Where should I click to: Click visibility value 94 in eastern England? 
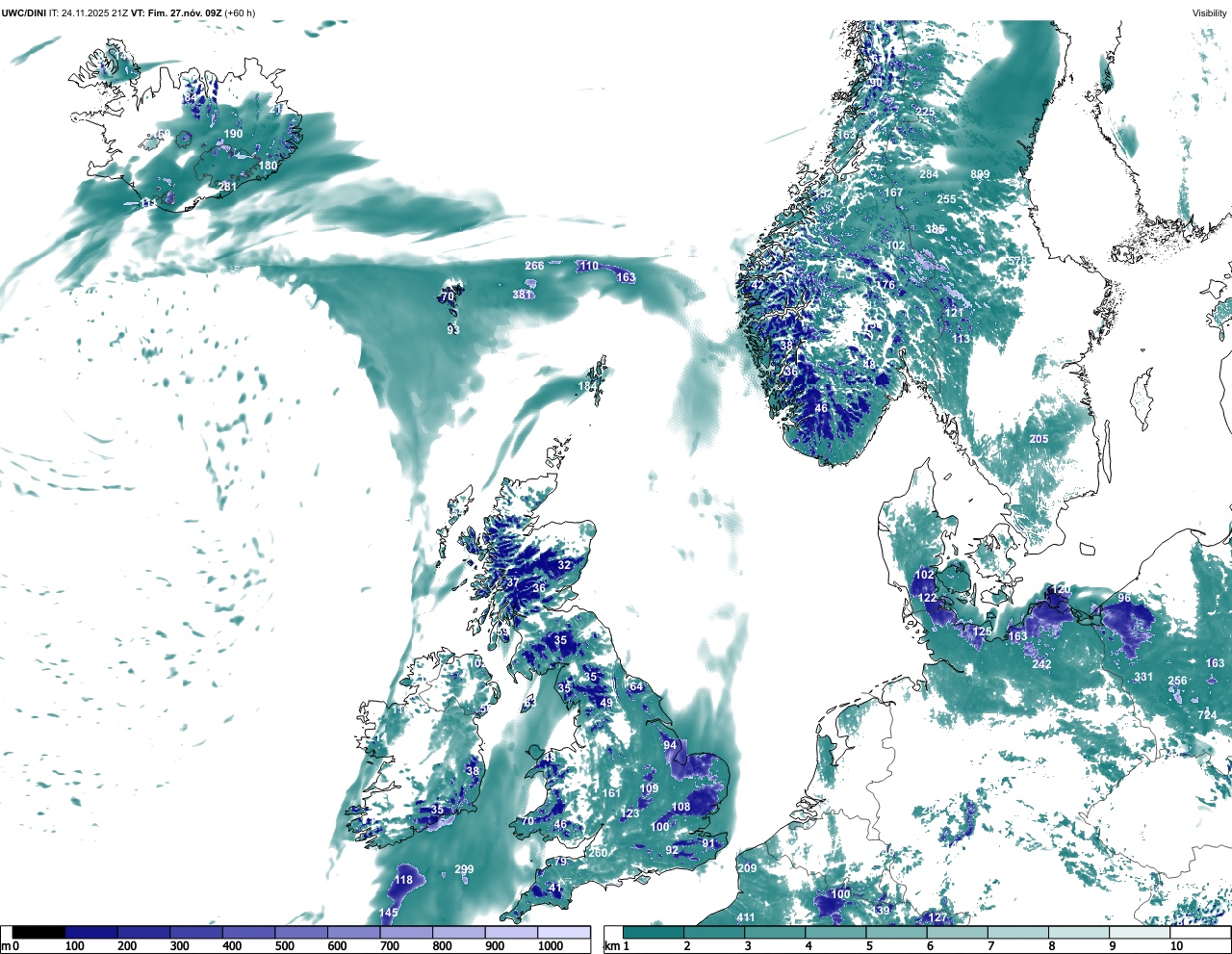click(x=671, y=746)
